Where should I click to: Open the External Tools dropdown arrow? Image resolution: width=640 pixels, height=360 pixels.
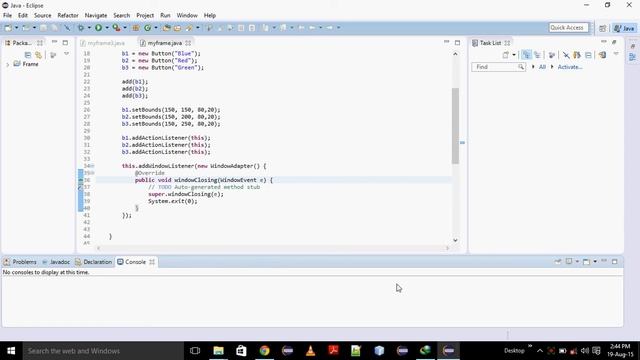125,28
